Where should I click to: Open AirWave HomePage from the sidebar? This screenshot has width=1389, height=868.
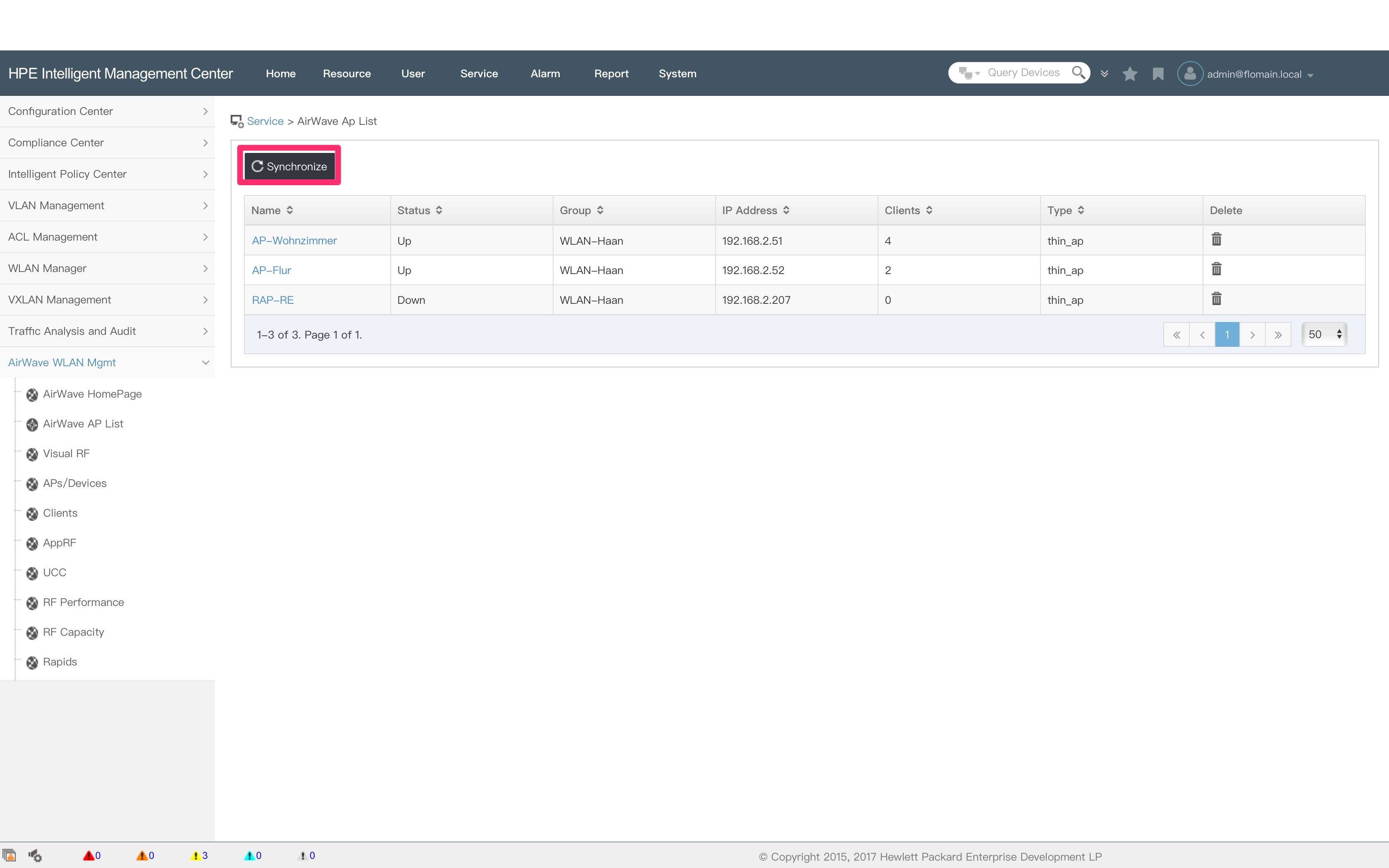tap(93, 394)
